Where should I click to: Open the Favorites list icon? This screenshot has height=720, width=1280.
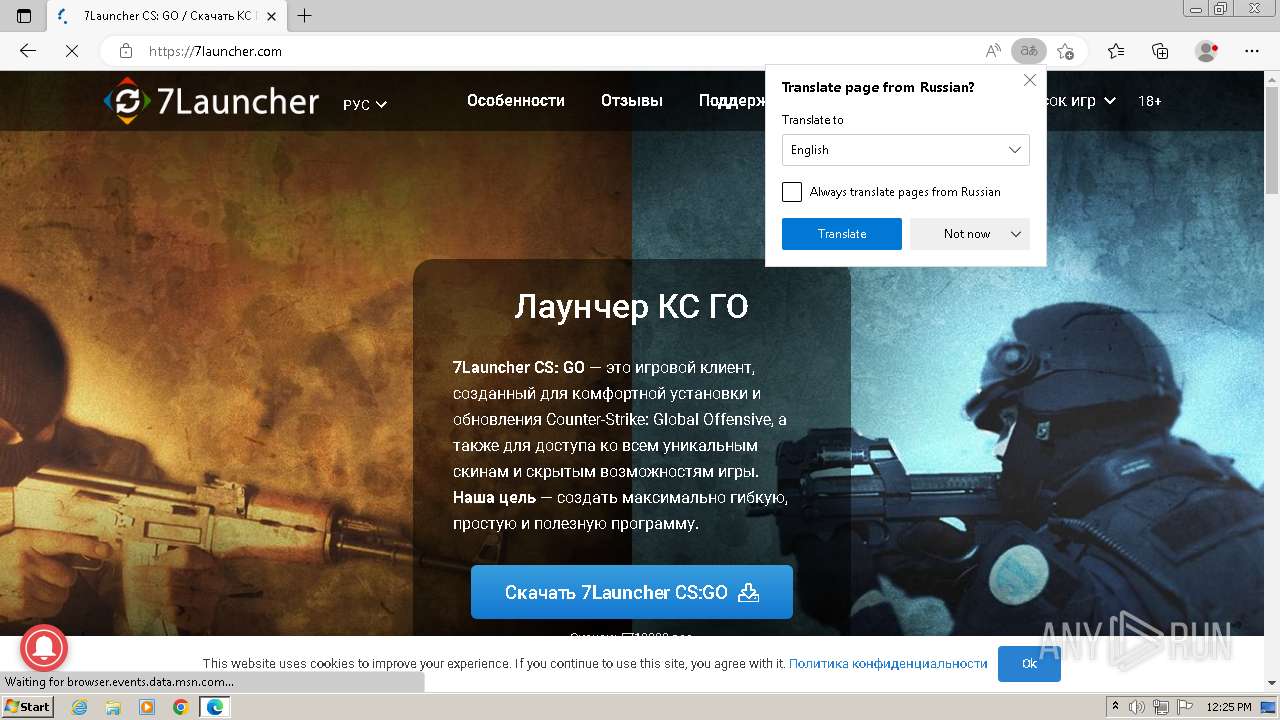pyautogui.click(x=1116, y=51)
